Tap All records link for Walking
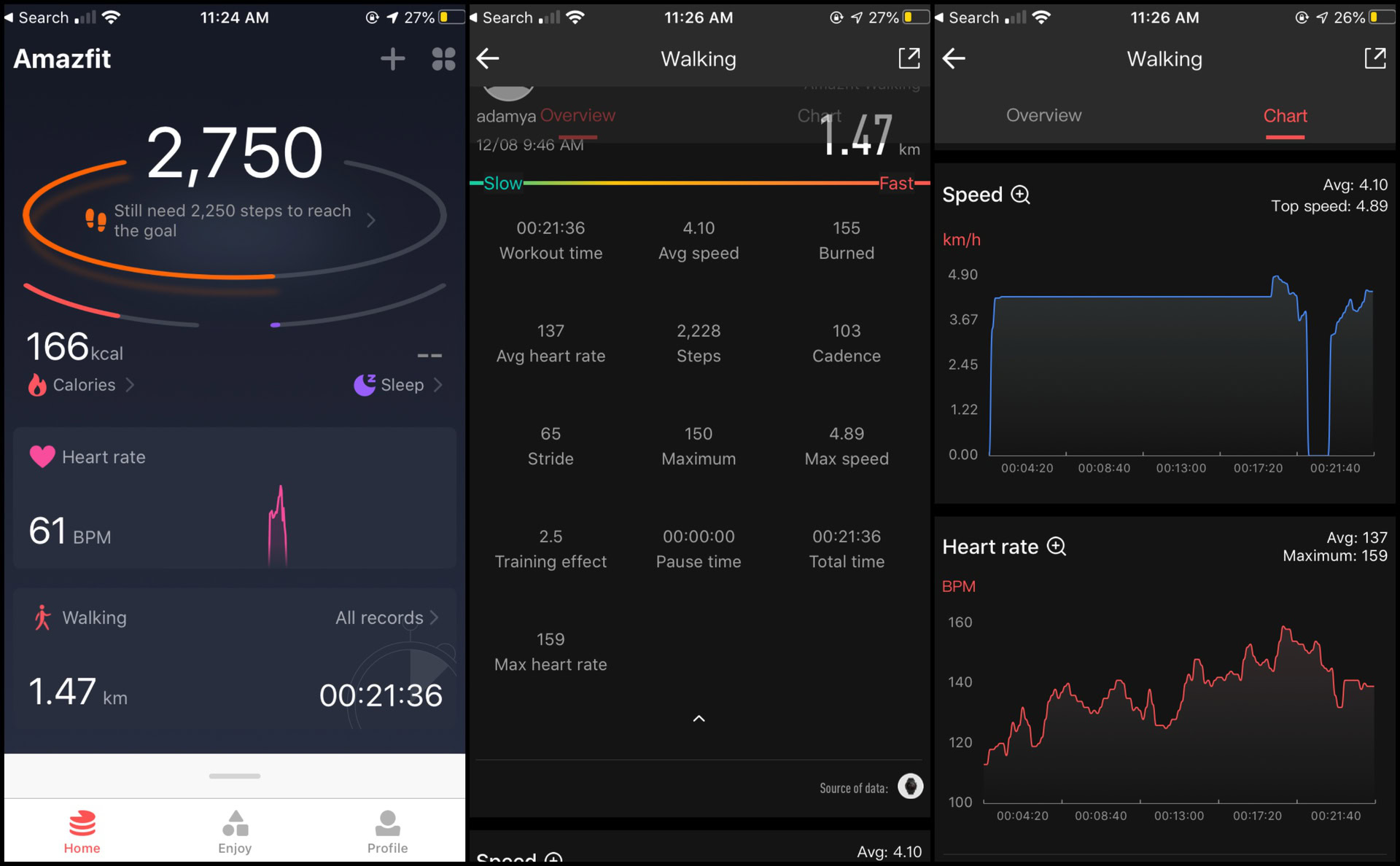This screenshot has width=1400, height=866. click(383, 617)
